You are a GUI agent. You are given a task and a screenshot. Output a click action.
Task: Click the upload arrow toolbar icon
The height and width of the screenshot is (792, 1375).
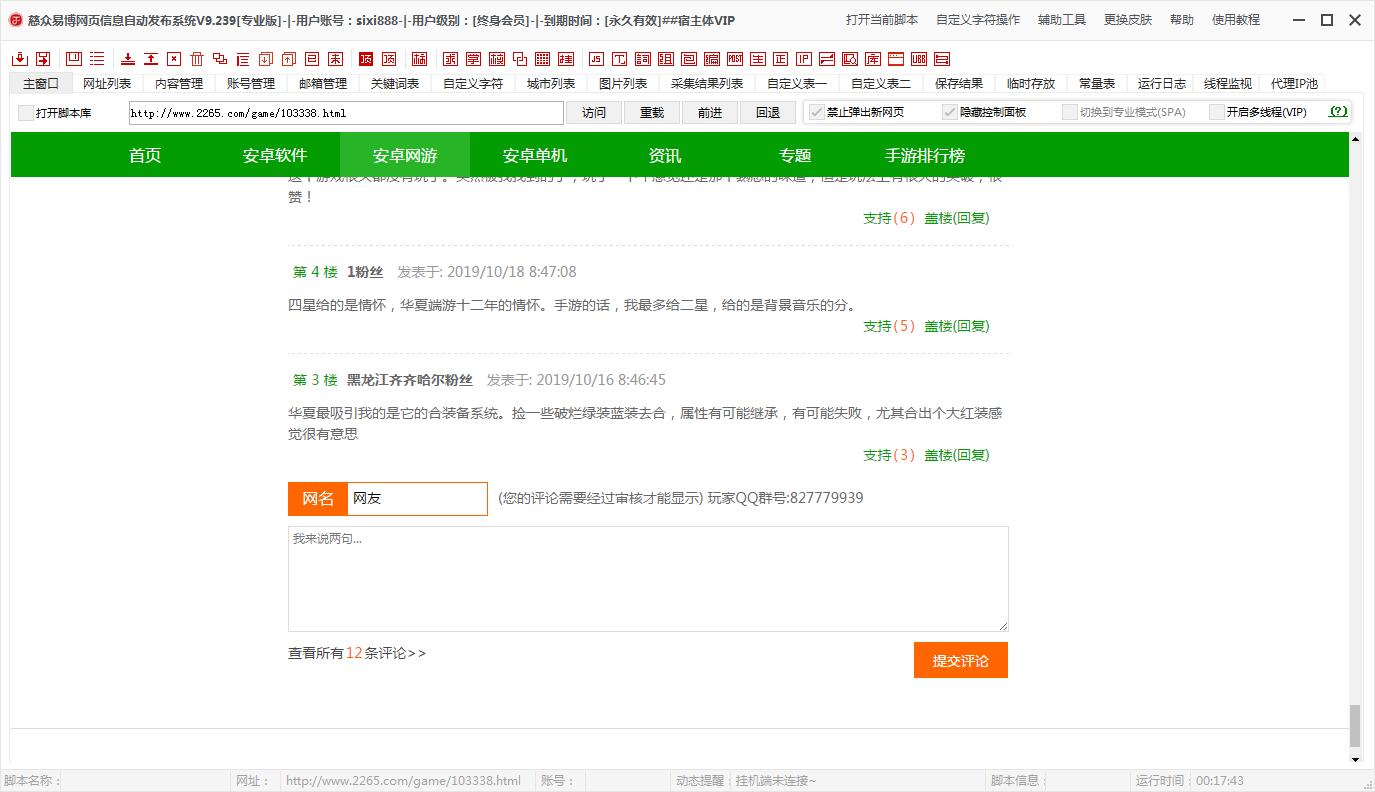pos(151,59)
